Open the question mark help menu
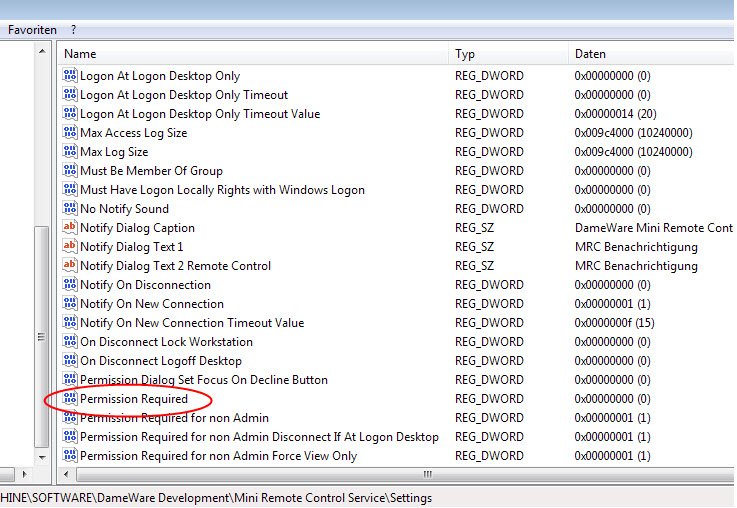This screenshot has height=508, width=737. tap(73, 30)
